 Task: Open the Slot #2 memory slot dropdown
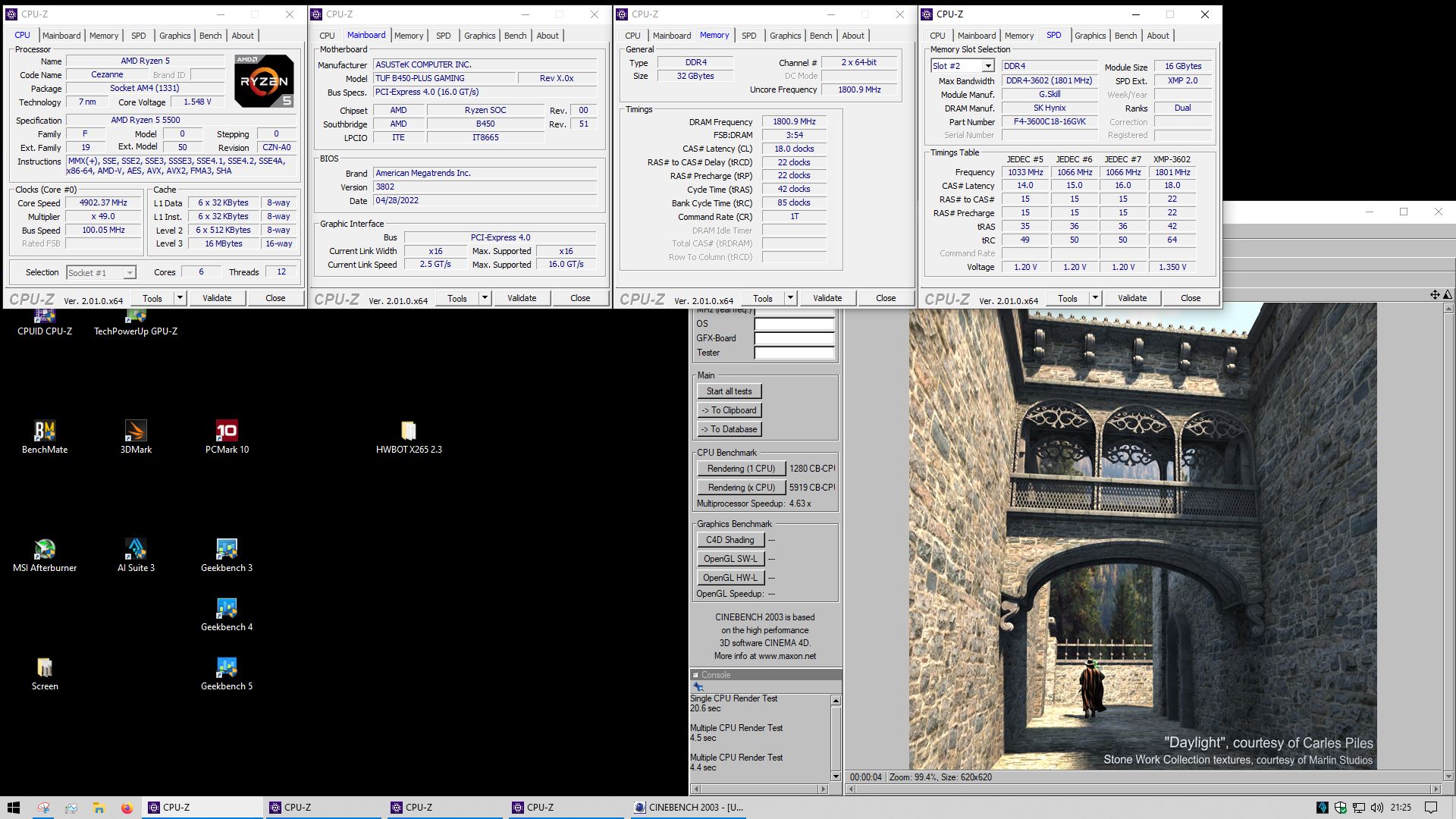[962, 67]
